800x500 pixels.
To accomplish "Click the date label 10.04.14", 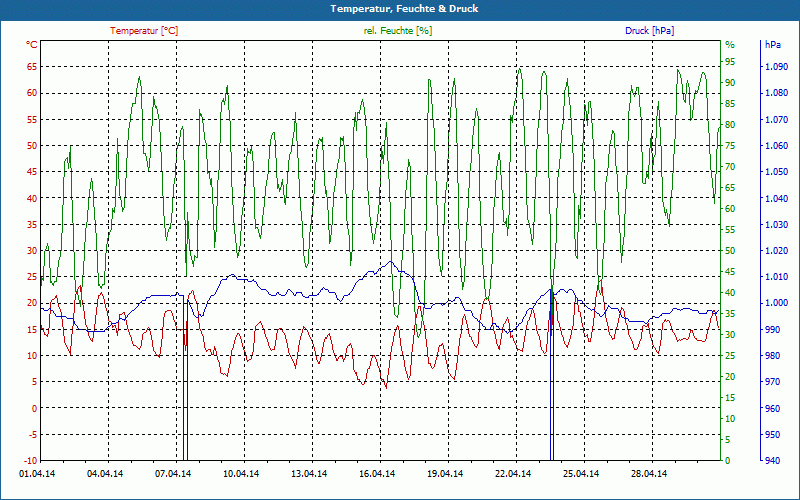I will click(241, 474).
